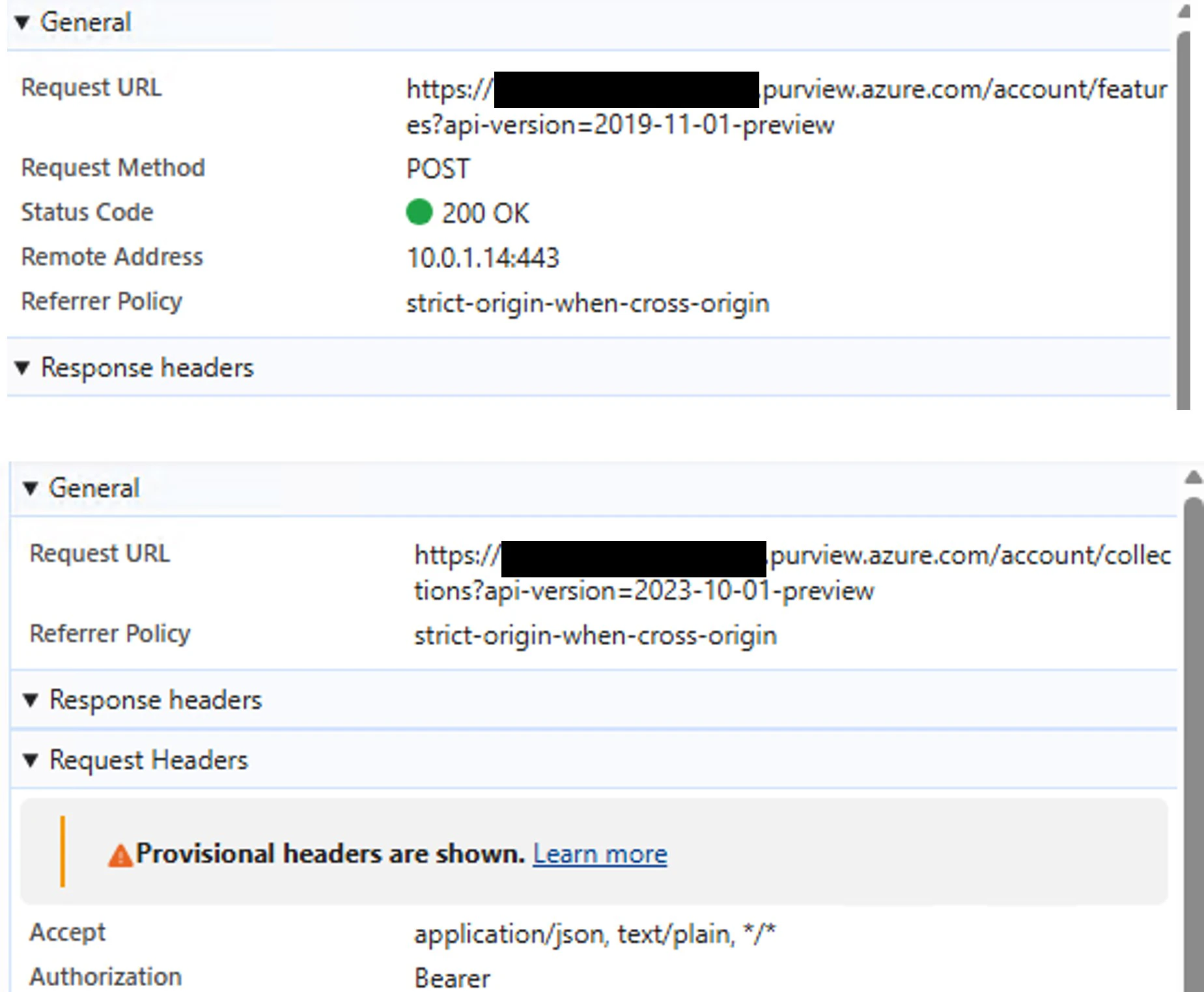The width and height of the screenshot is (1204, 992).
Task: Click Request URL label in bottom panel
Action: coord(100,553)
